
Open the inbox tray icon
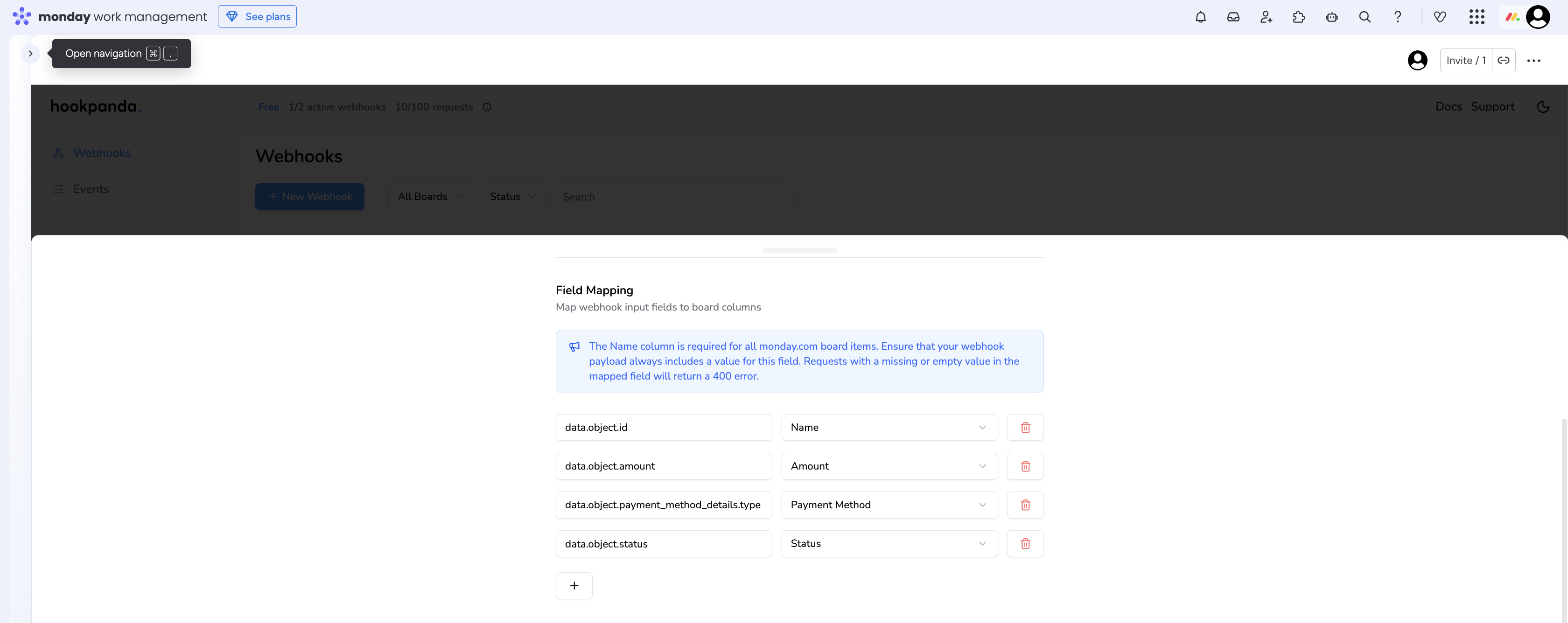click(x=1233, y=17)
